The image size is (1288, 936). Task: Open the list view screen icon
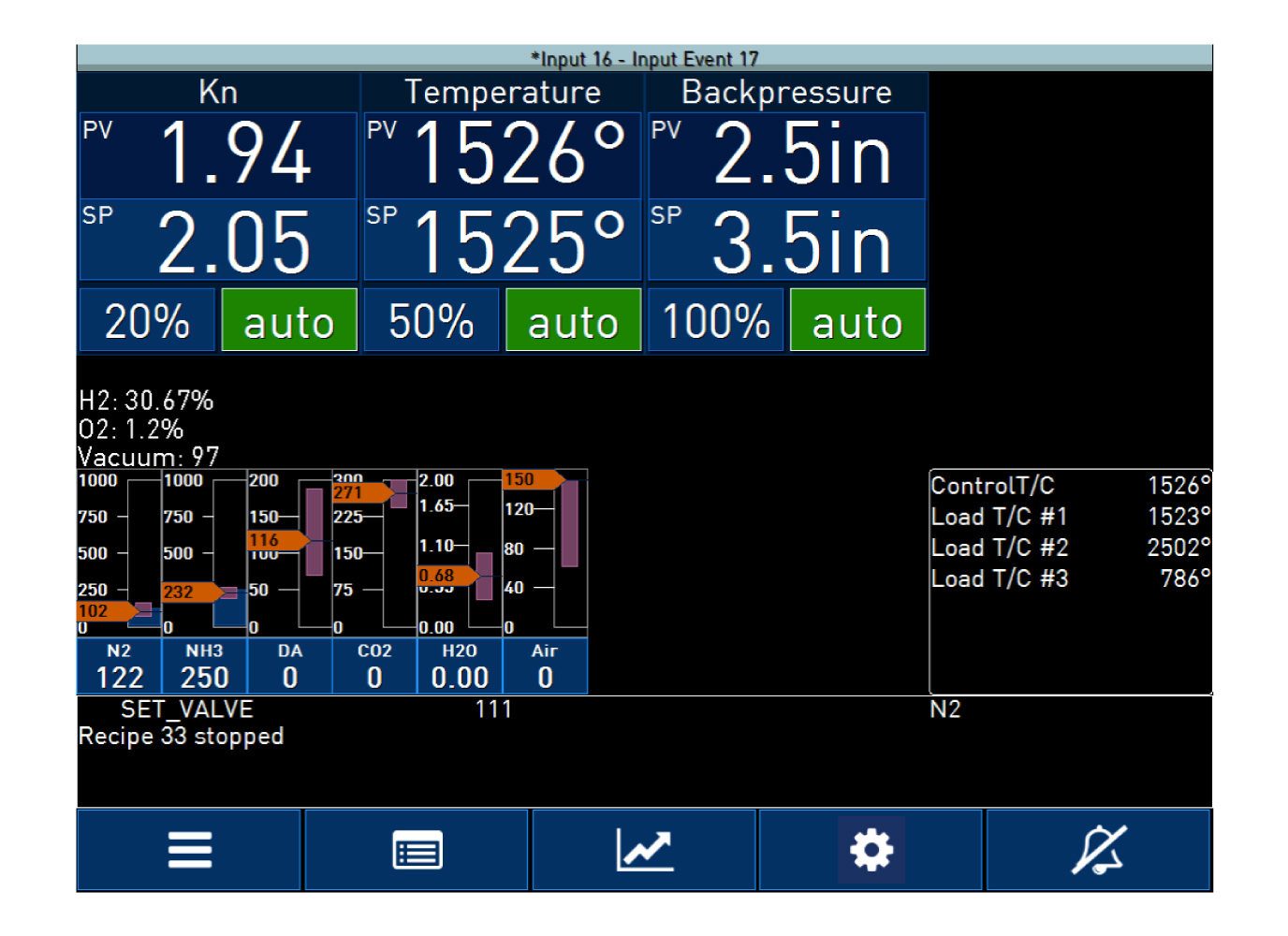[x=417, y=850]
